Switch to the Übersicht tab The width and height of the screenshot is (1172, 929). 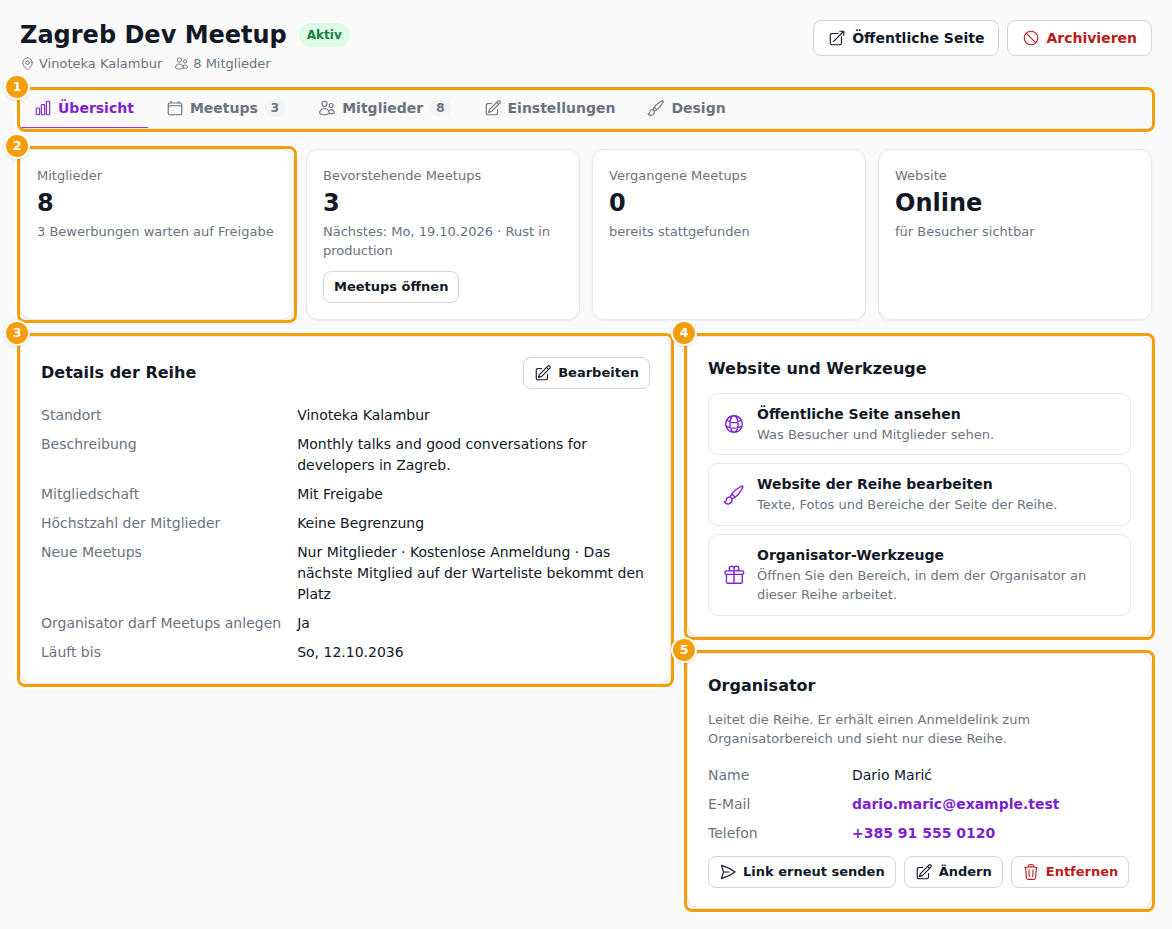(84, 108)
